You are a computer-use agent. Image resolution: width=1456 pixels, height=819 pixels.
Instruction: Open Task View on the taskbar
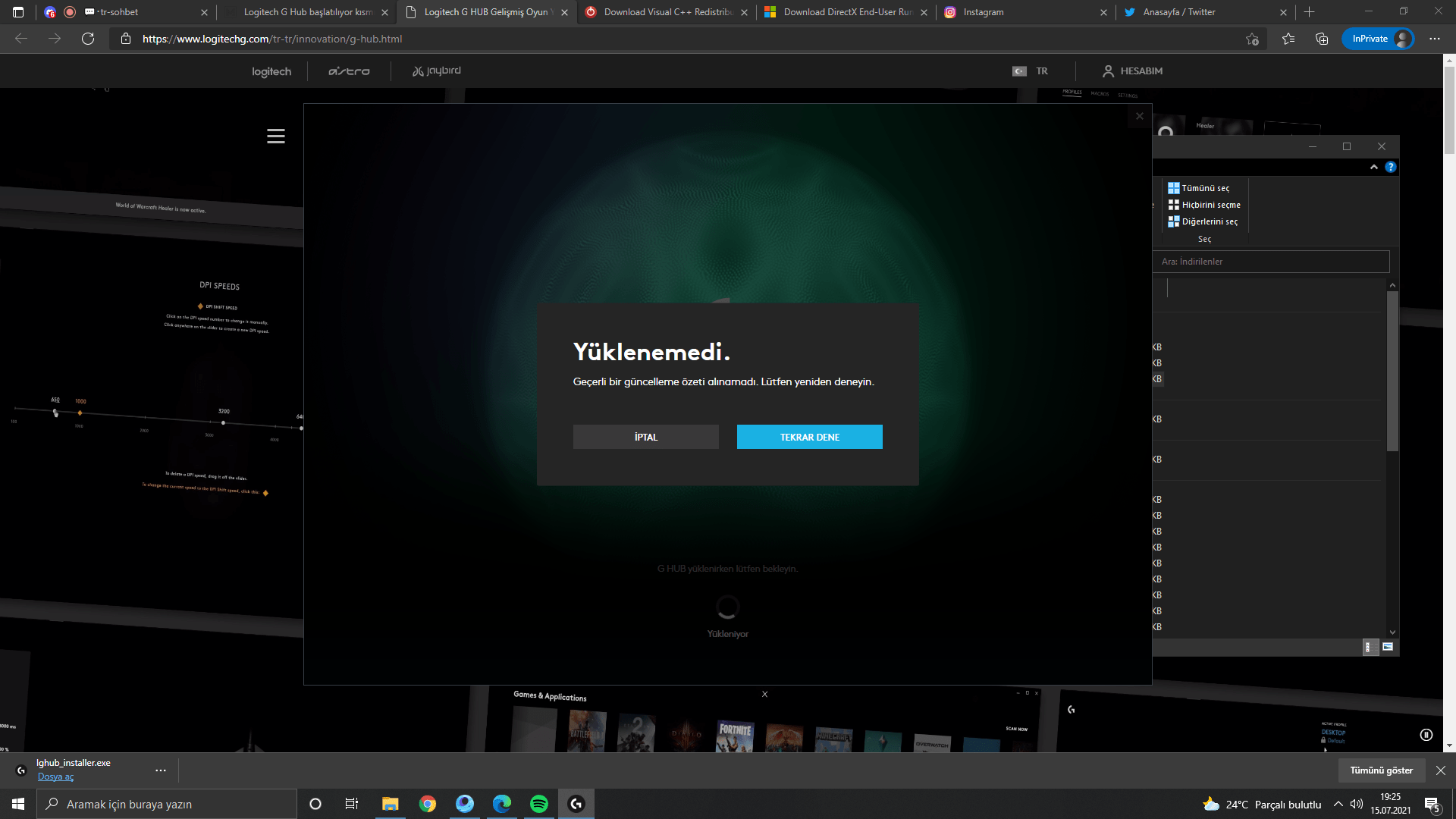(x=352, y=804)
